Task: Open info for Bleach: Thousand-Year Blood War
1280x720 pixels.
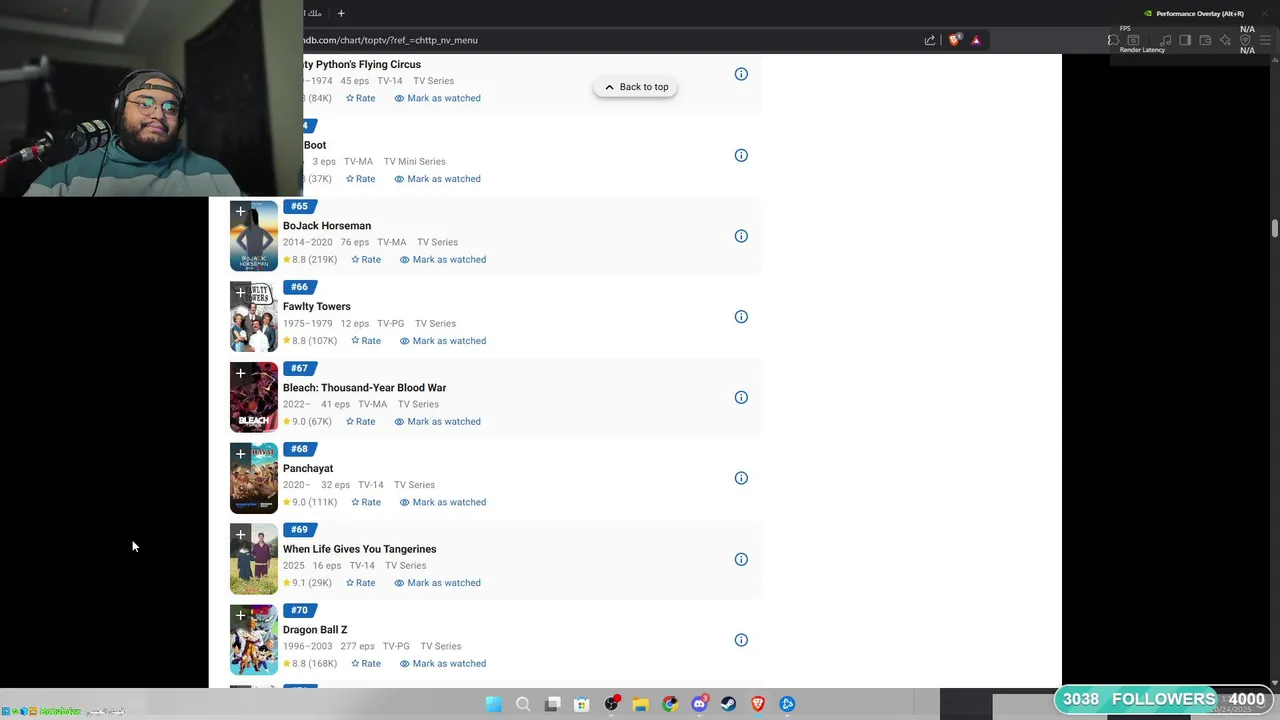Action: 741,397
